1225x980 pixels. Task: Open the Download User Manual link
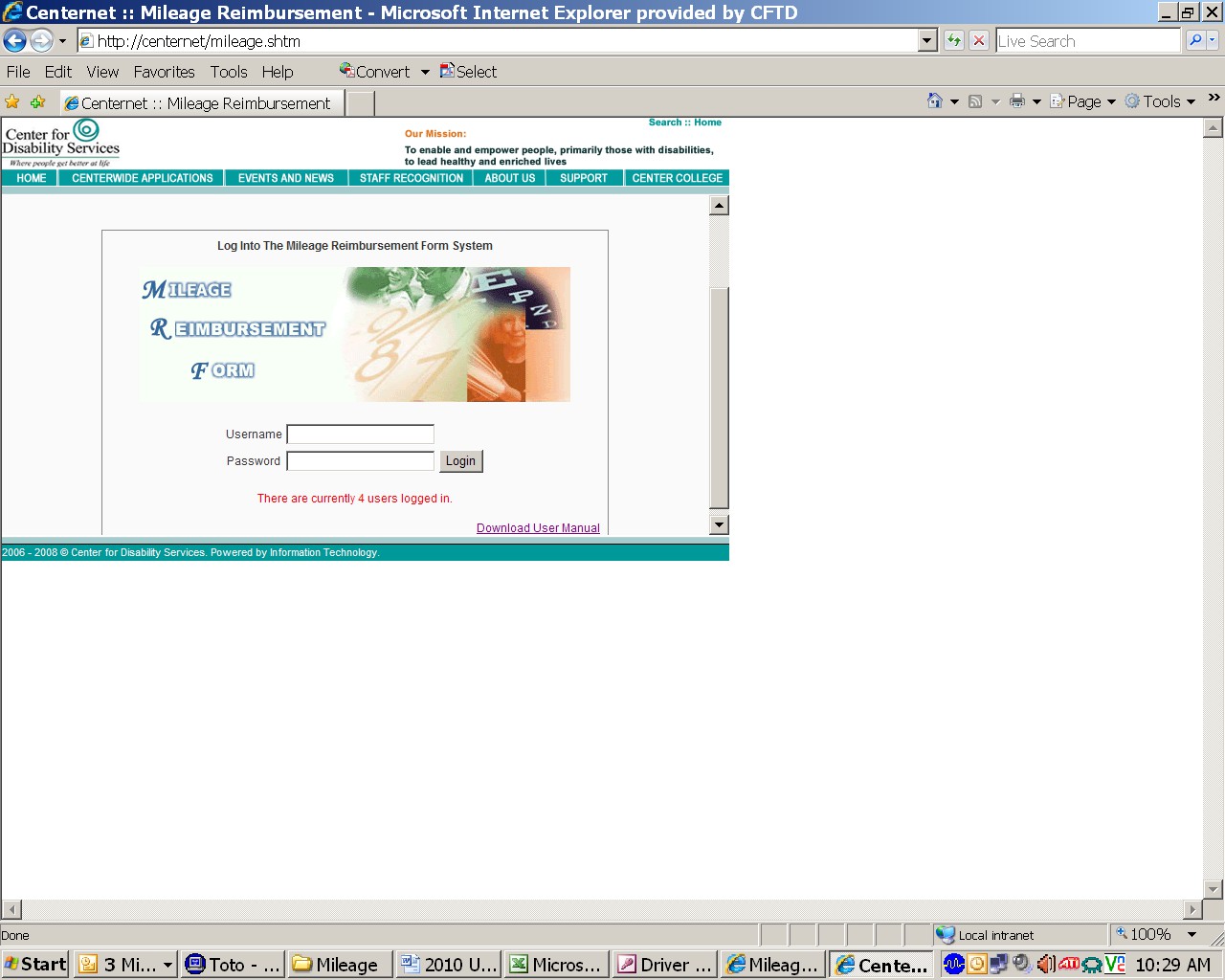coord(538,528)
